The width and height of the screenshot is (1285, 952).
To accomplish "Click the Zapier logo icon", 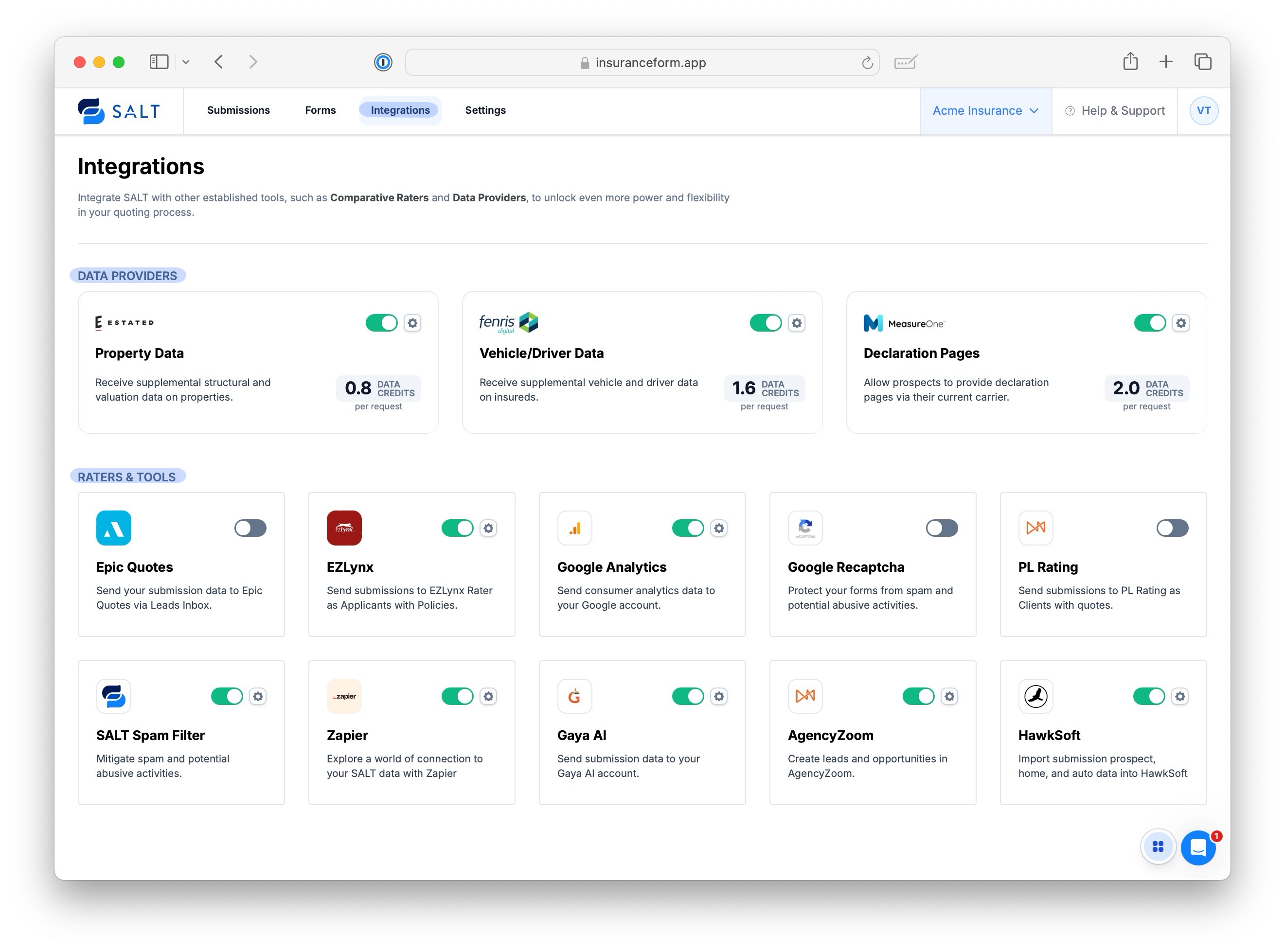I will click(x=344, y=696).
